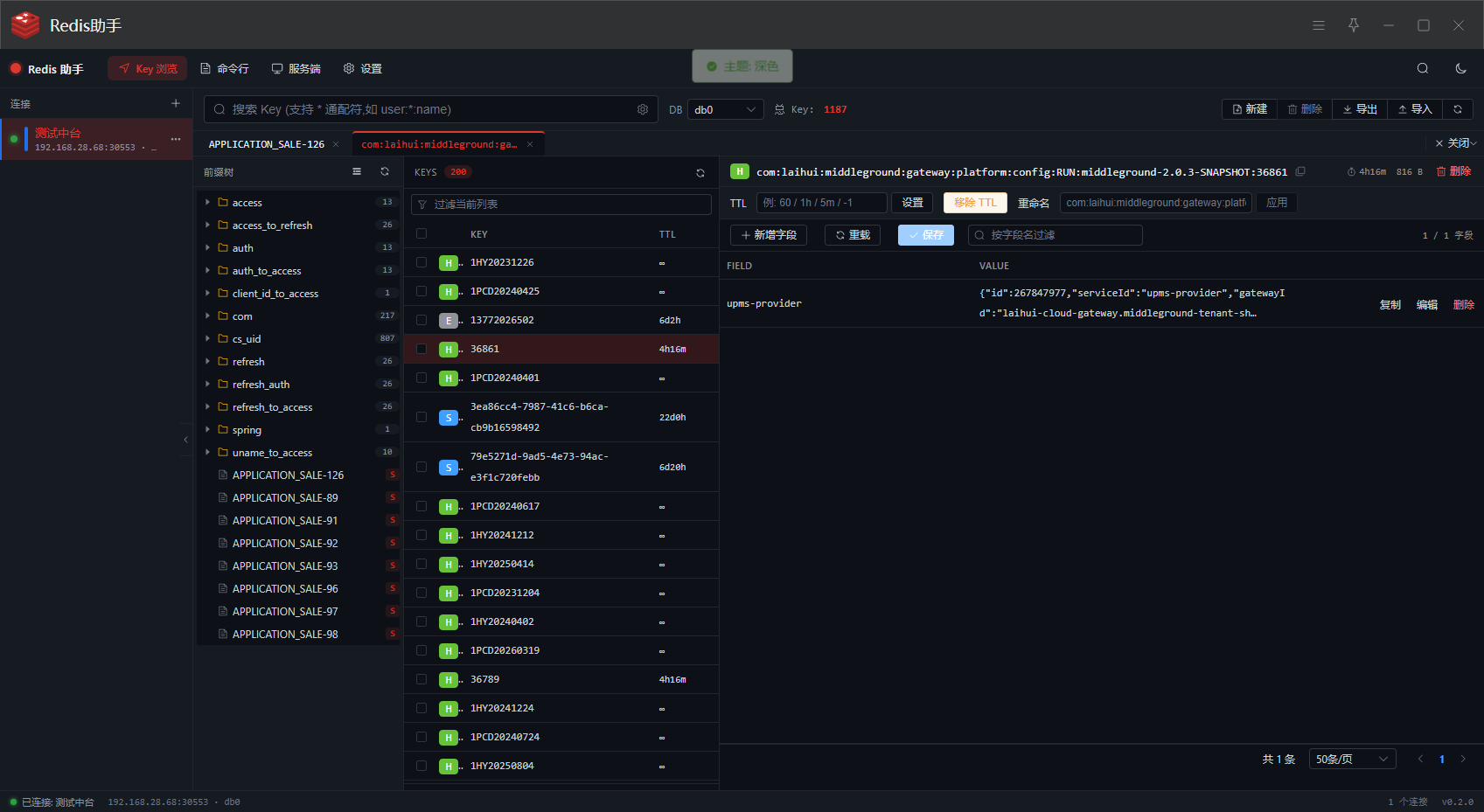Close the APPLICATION_SALE-126 tab

coord(336,144)
